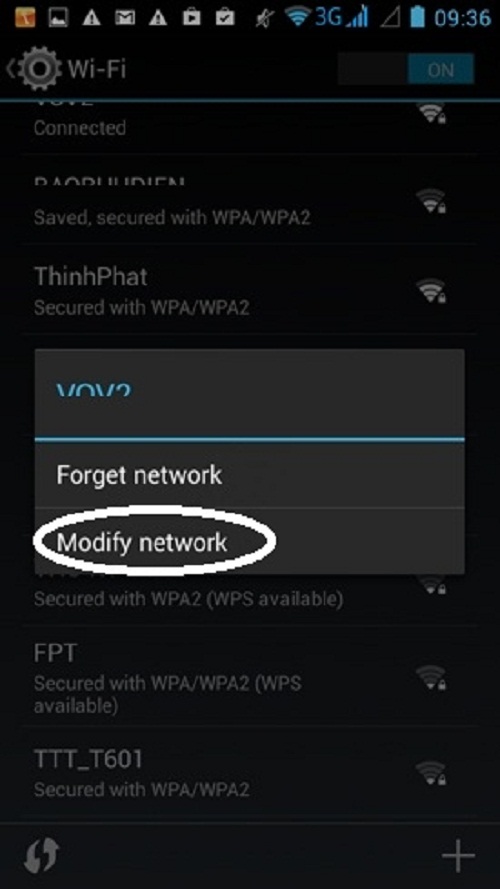The height and width of the screenshot is (889, 500).
Task: Tap the battery icon in status bar
Action: (417, 17)
